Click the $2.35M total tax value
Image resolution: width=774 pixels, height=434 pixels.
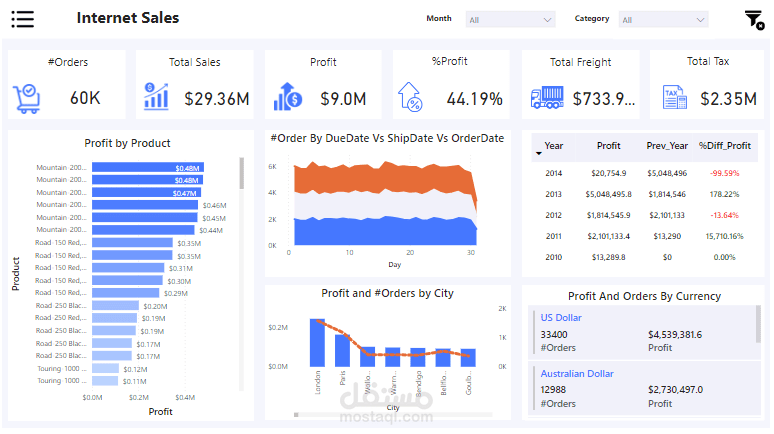click(x=728, y=99)
